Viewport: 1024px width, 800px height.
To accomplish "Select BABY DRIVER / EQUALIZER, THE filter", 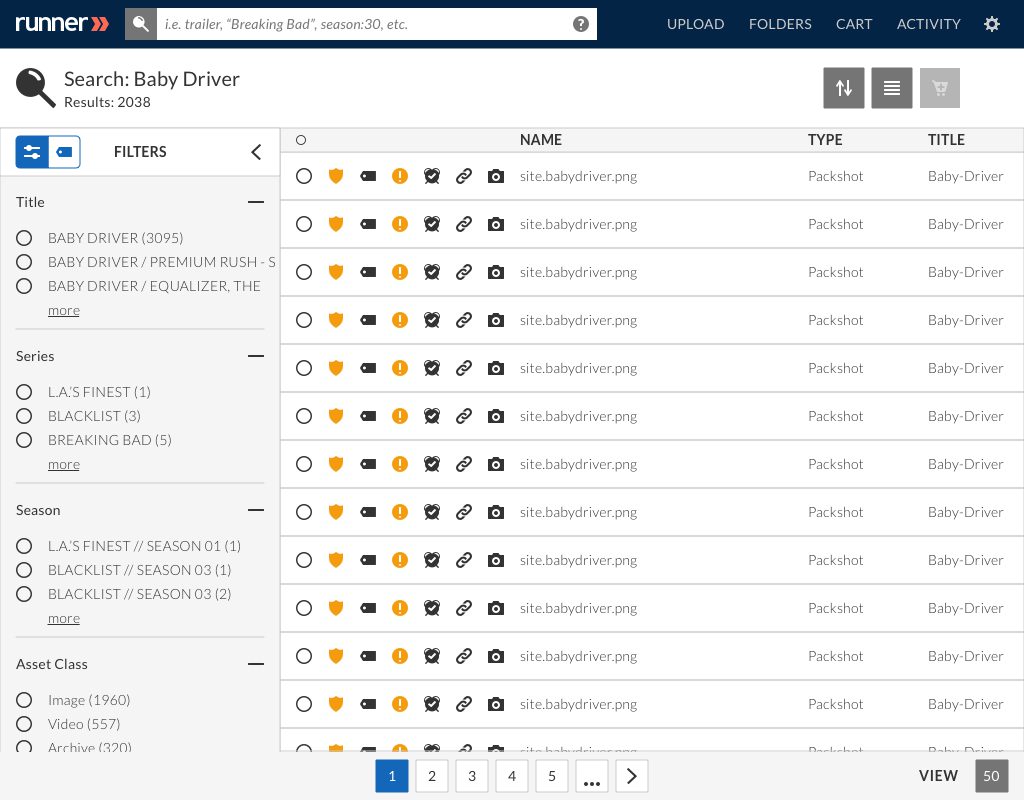I will tap(24, 286).
